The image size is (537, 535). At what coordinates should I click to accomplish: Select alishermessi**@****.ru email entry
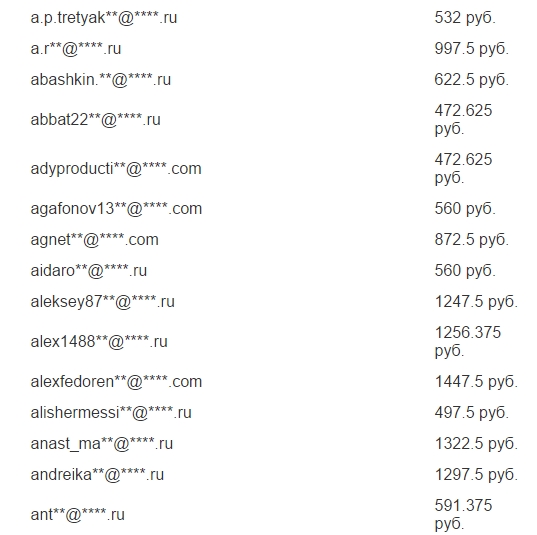click(111, 413)
